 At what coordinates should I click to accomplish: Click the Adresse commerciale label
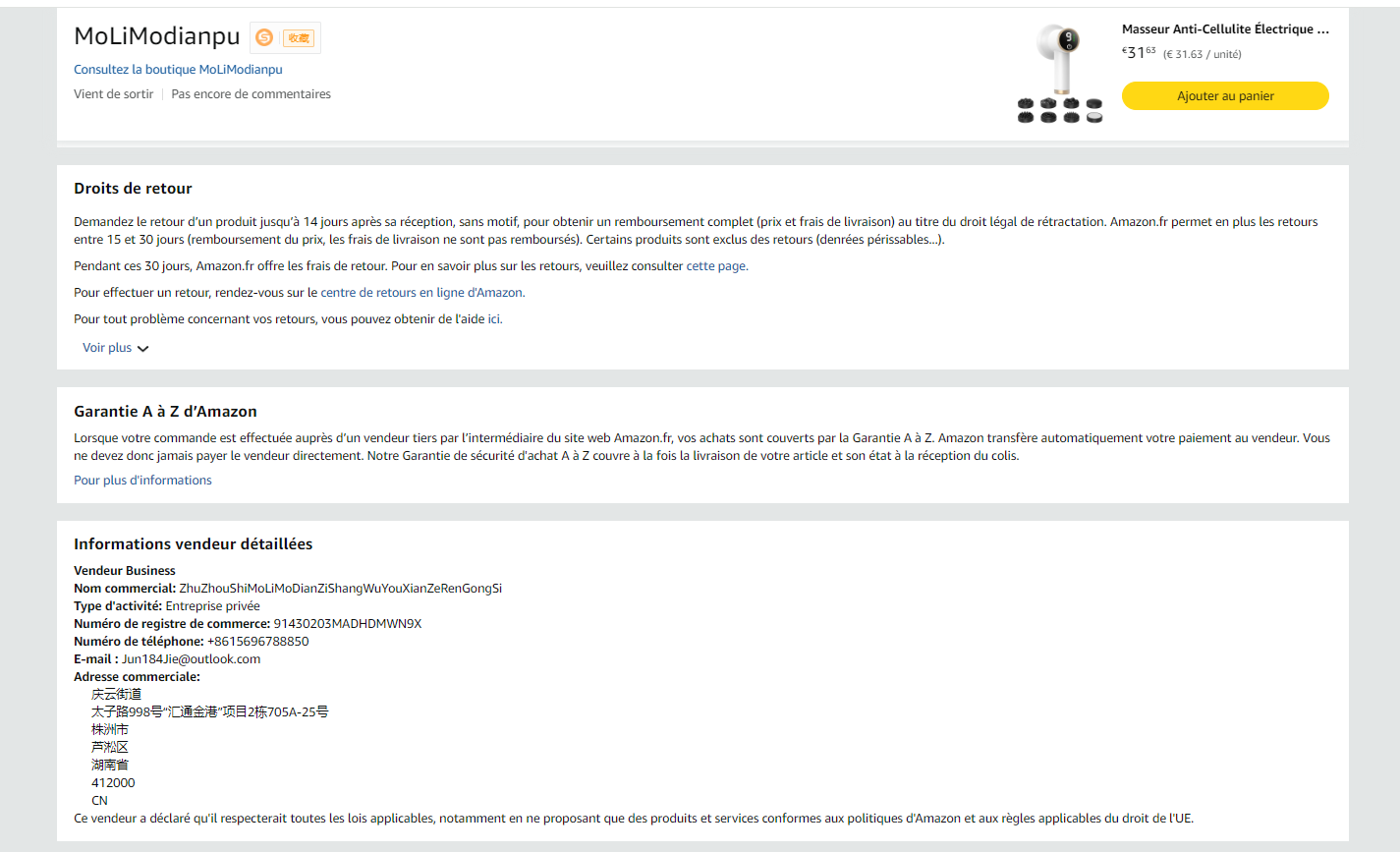click(x=137, y=677)
